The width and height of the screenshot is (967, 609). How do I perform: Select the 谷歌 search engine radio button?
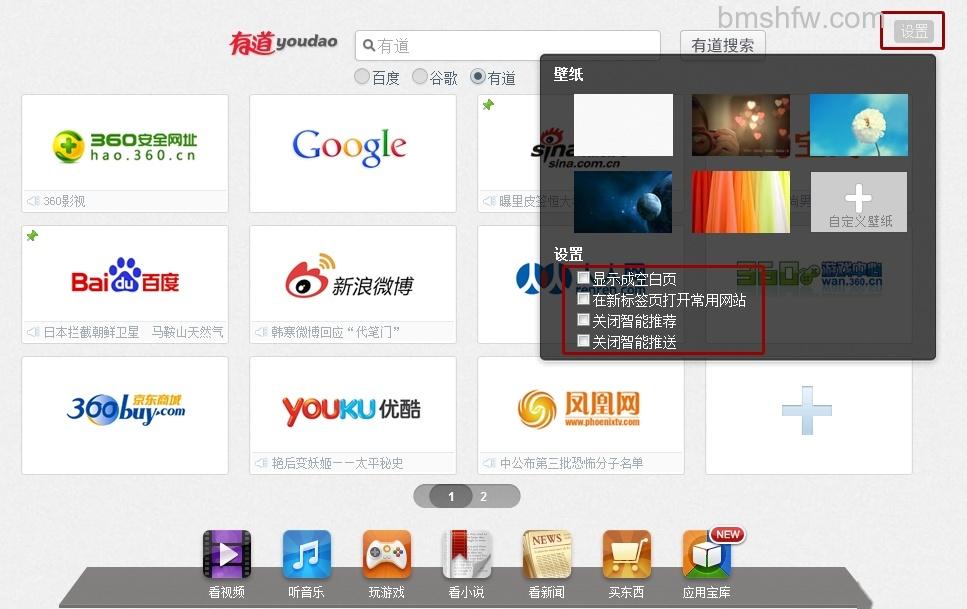click(420, 77)
